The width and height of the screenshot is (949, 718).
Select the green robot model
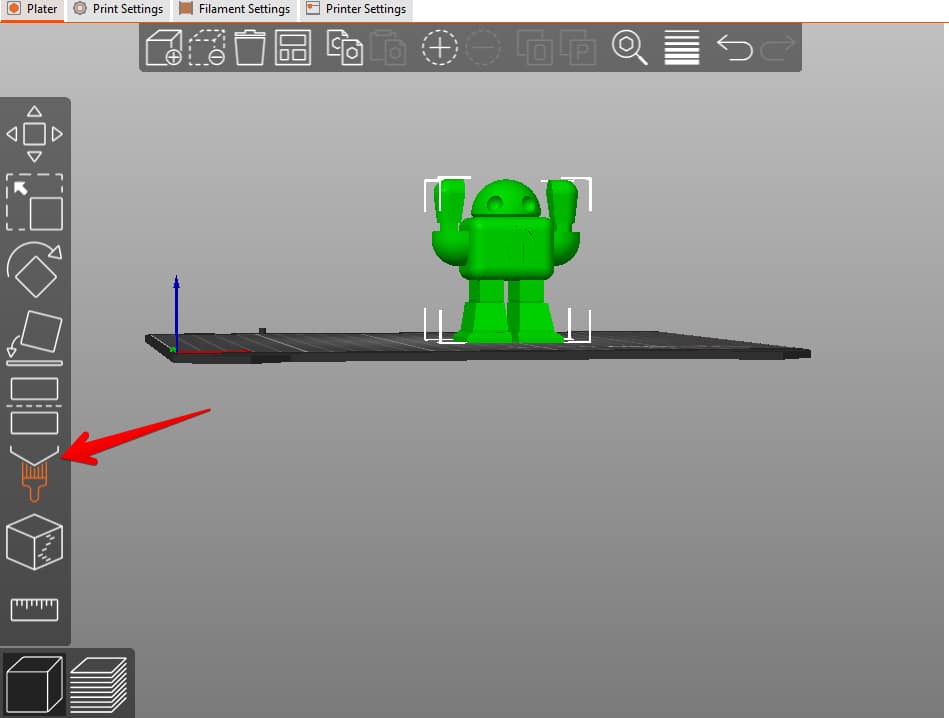tap(506, 261)
